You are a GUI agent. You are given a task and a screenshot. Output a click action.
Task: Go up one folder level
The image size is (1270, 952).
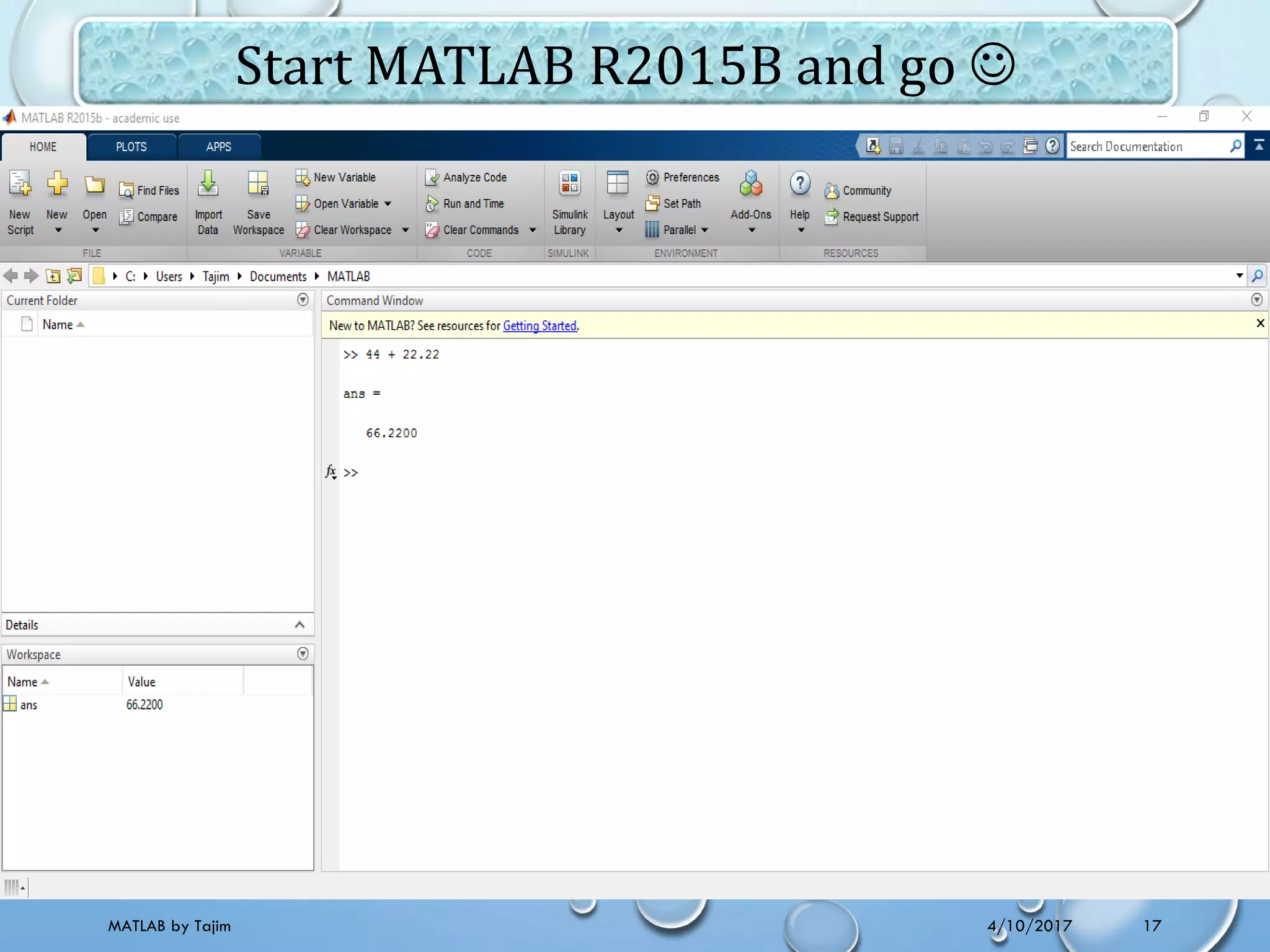53,276
